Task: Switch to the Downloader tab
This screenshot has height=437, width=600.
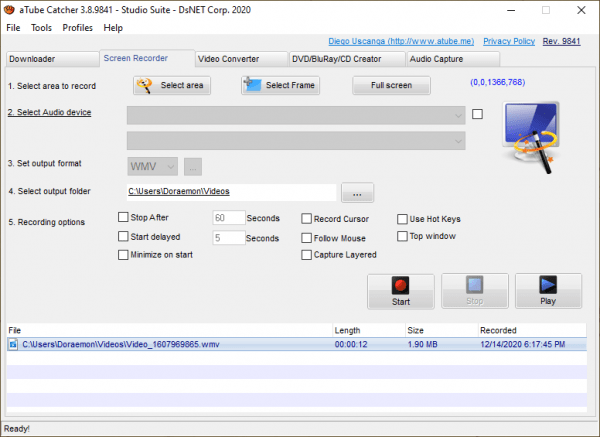Action: [53, 59]
